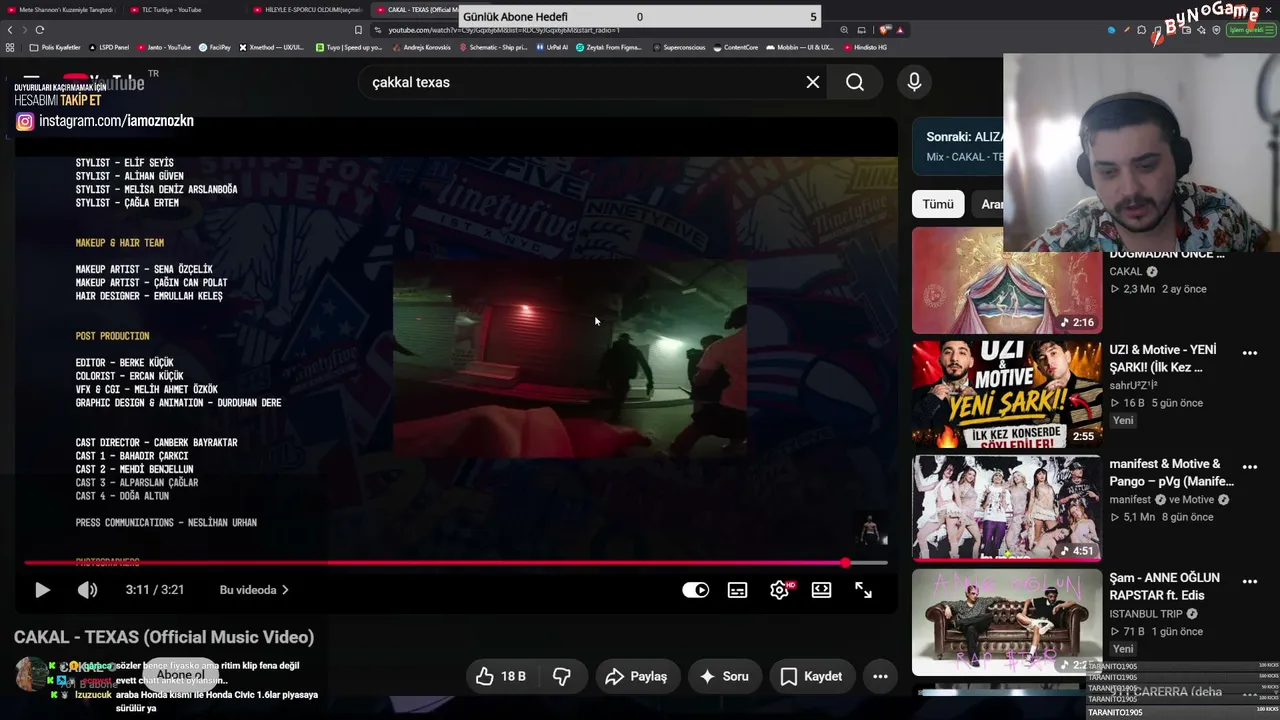Open the 'Xmethod — UX/UI' bookmark
This screenshot has width=1280, height=720.
tap(271, 47)
